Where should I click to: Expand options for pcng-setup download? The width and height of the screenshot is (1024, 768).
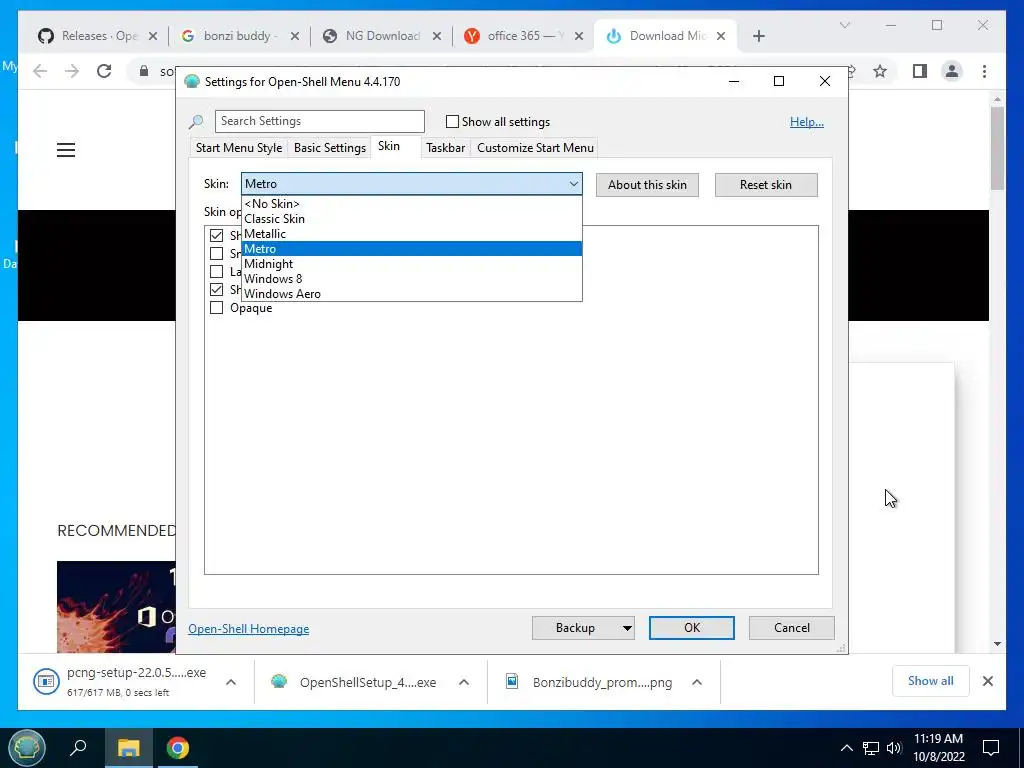(231, 682)
